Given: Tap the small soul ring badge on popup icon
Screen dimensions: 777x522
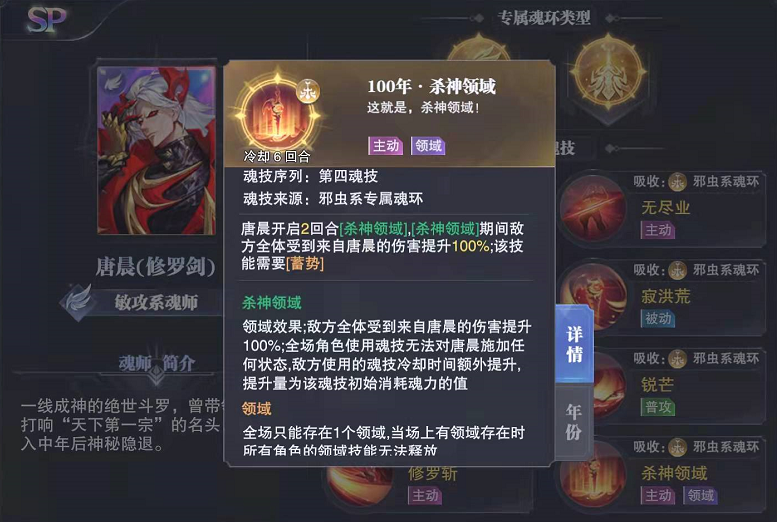Looking at the screenshot, I should click(x=308, y=92).
